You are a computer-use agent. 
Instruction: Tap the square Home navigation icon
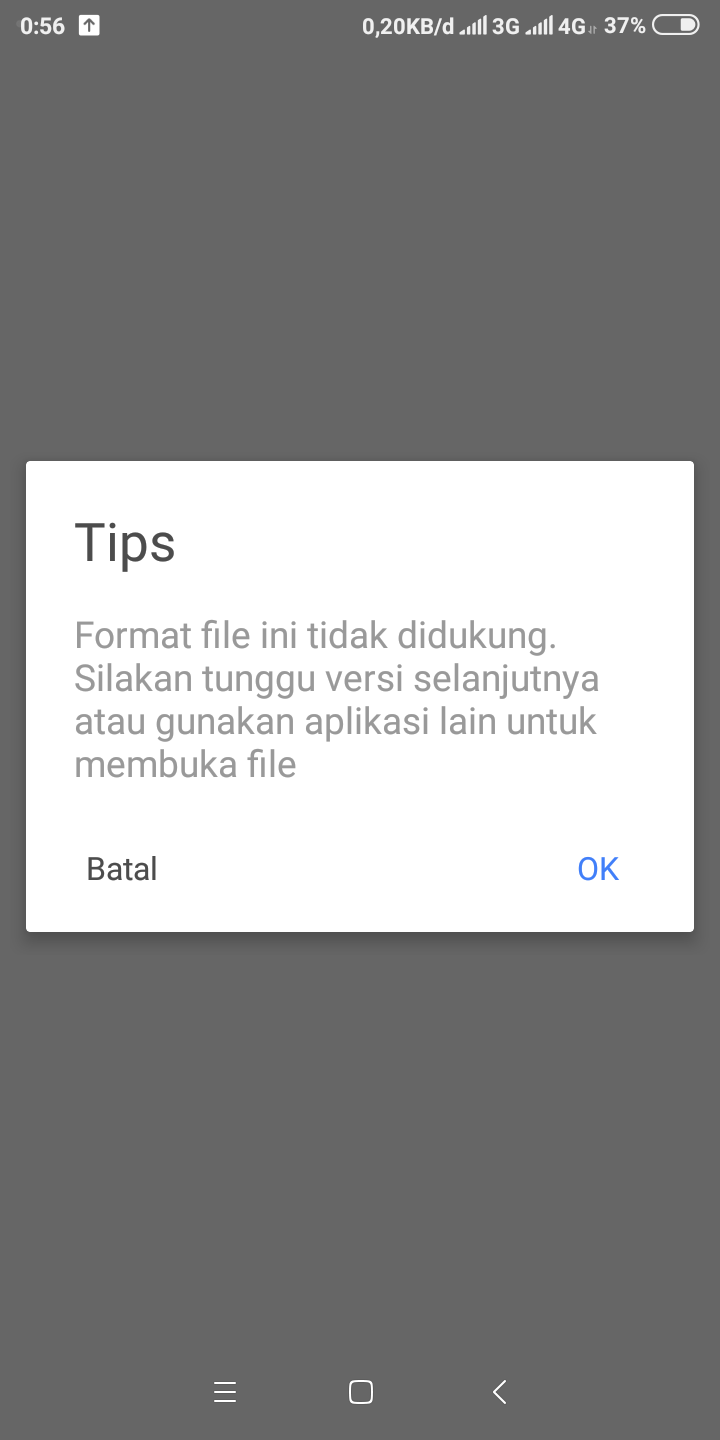click(361, 1392)
